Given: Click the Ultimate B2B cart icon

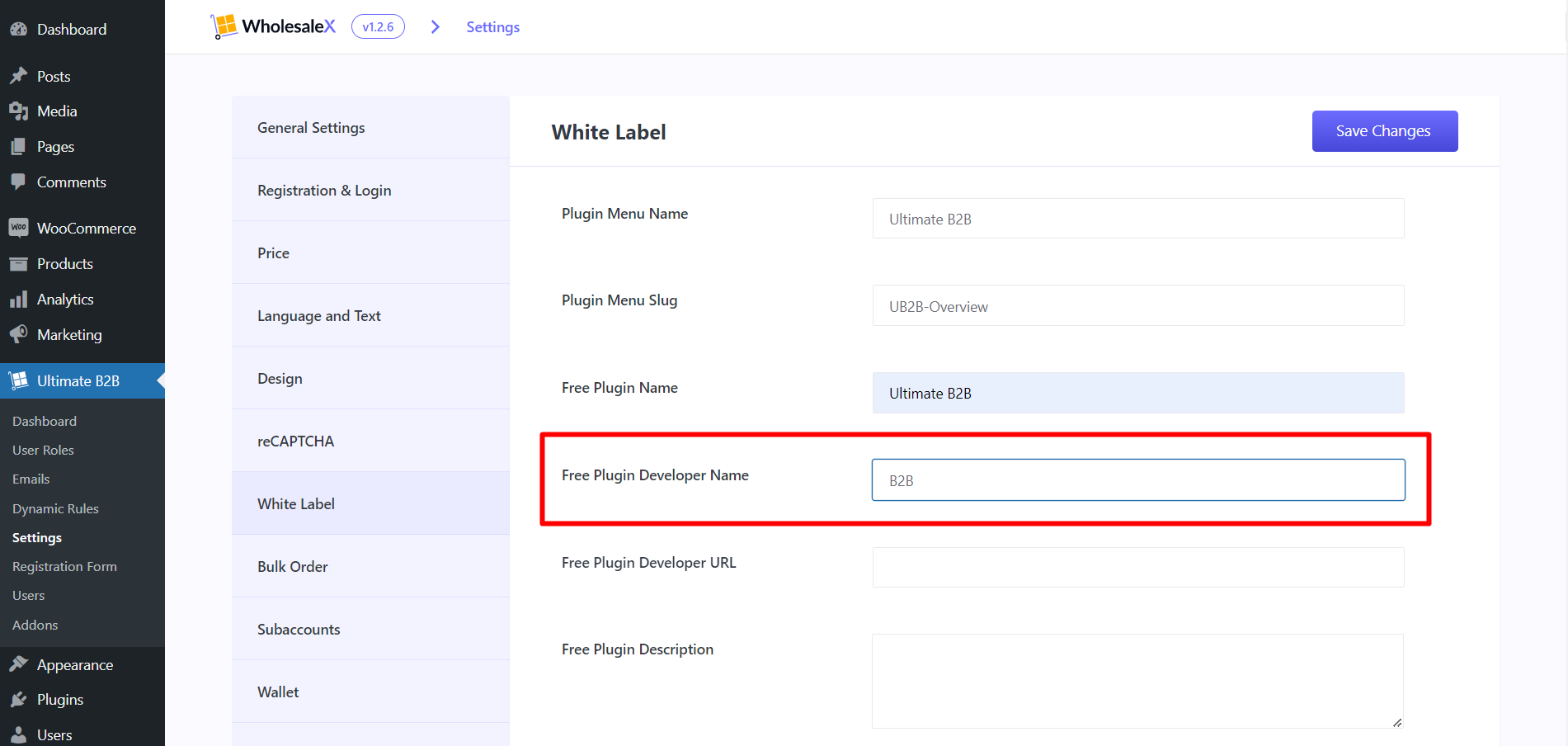Looking at the screenshot, I should coord(18,380).
